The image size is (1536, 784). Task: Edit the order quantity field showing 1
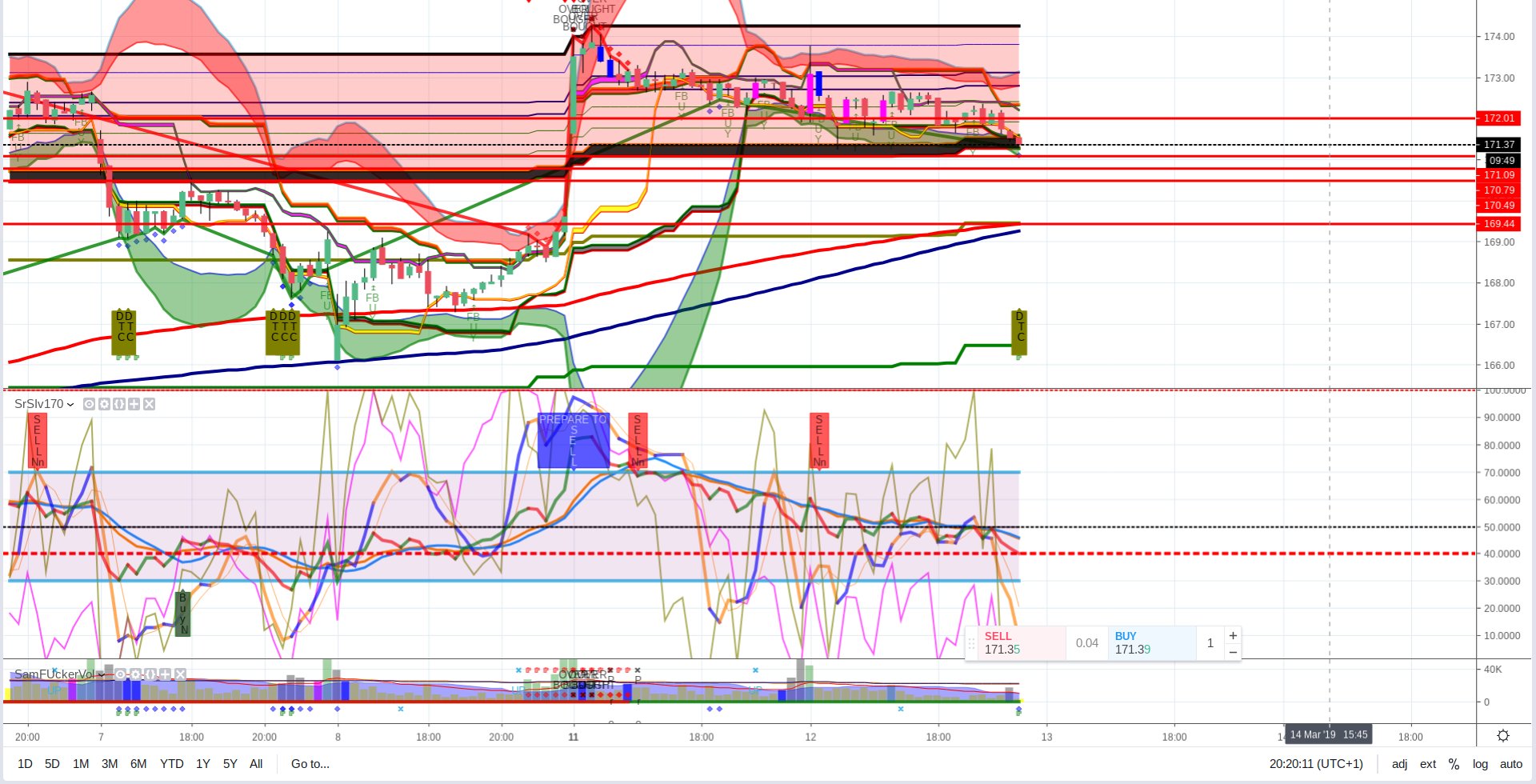pyautogui.click(x=1210, y=643)
